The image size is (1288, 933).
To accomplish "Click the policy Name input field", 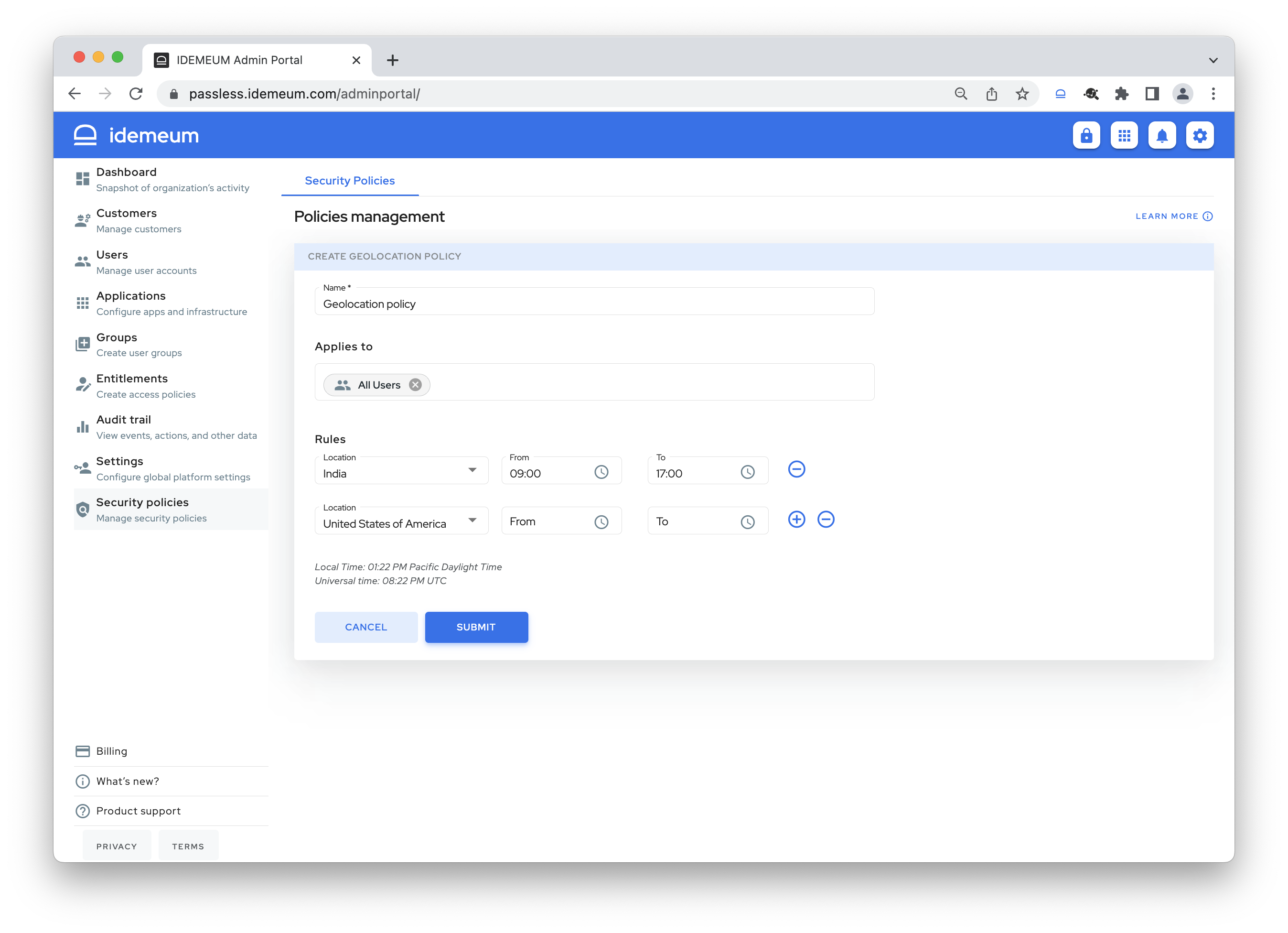I will pos(594,302).
